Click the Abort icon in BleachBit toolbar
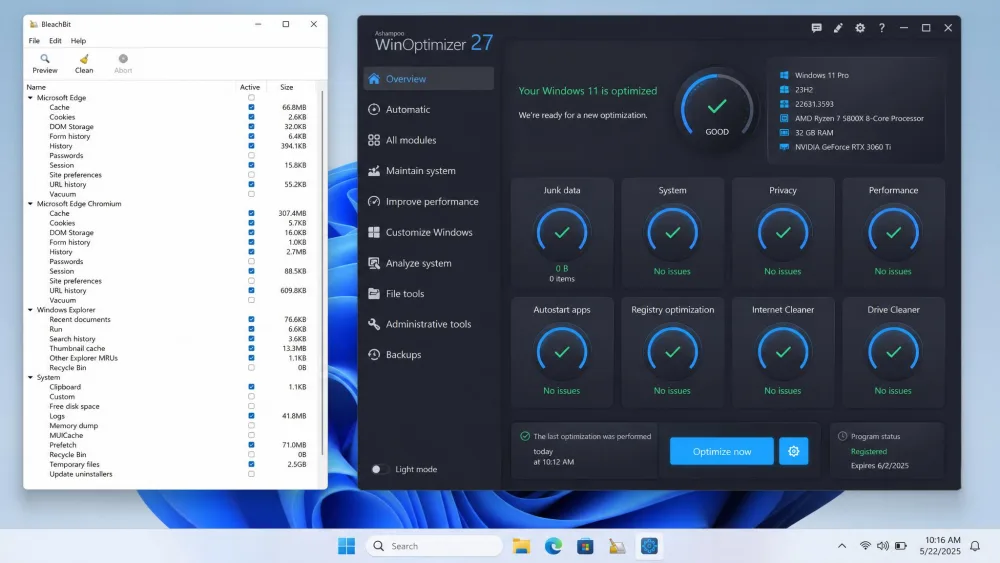Viewport: 1000px width, 563px height. pos(123,59)
